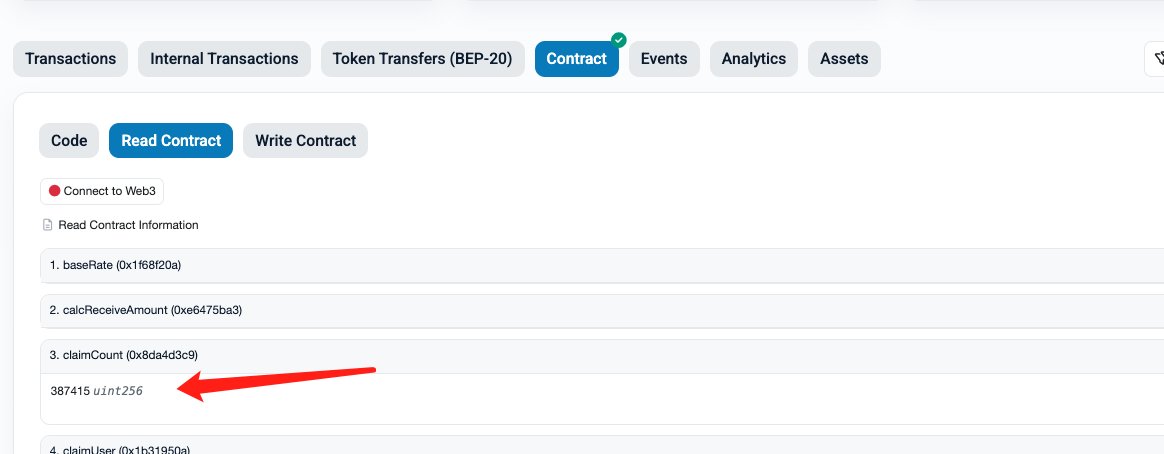Image resolution: width=1164 pixels, height=454 pixels.
Task: Open the Analytics tab
Action: pyautogui.click(x=753, y=59)
